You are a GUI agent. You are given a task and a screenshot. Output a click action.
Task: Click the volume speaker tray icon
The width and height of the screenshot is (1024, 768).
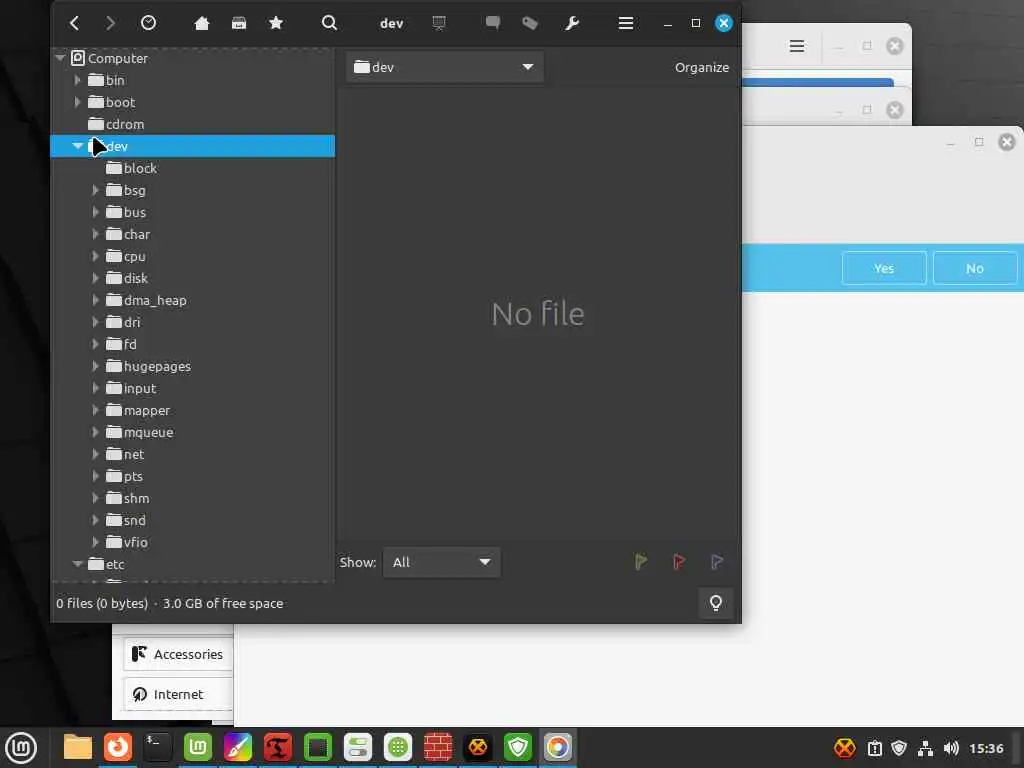pyautogui.click(x=951, y=748)
